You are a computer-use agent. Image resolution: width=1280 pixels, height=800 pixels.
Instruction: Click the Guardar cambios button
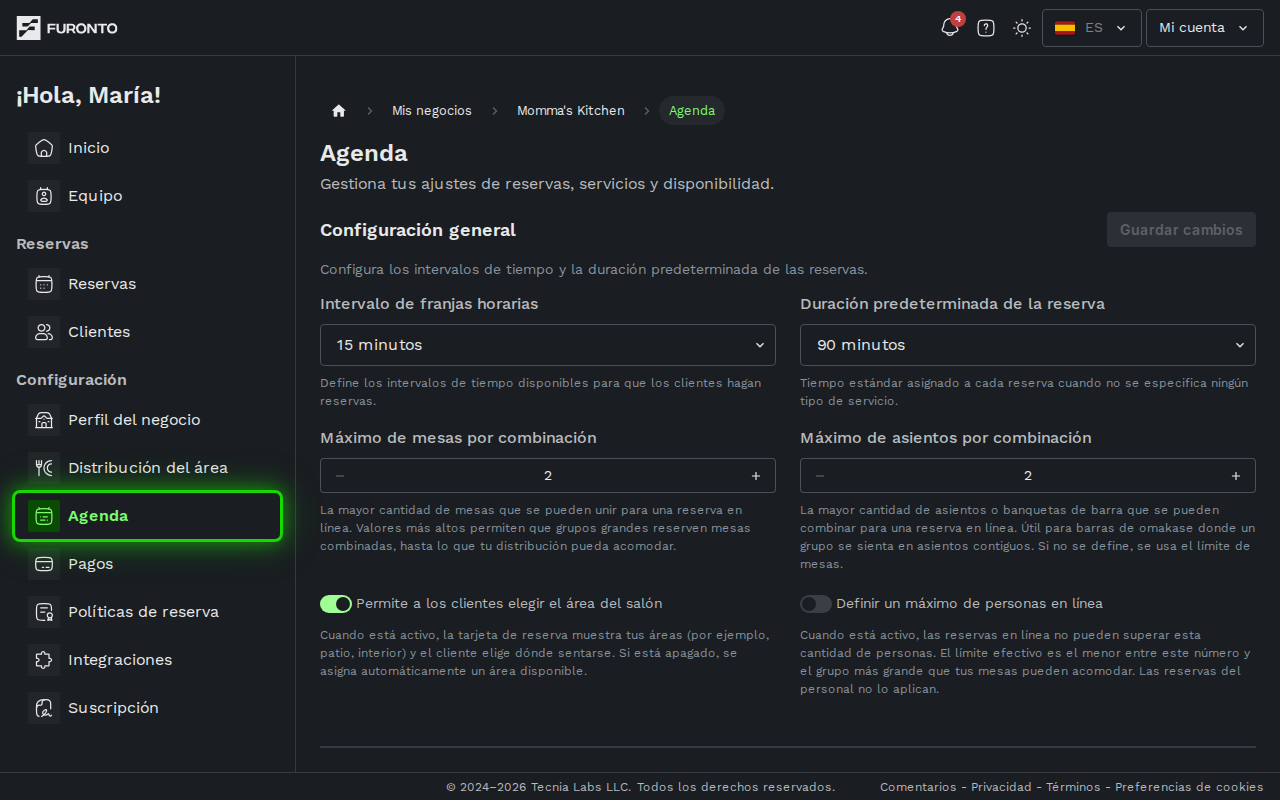[x=1181, y=230]
